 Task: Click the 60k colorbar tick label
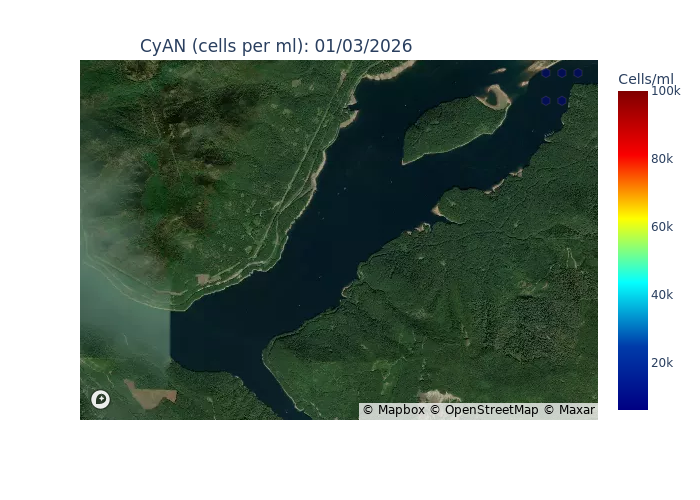tap(662, 227)
